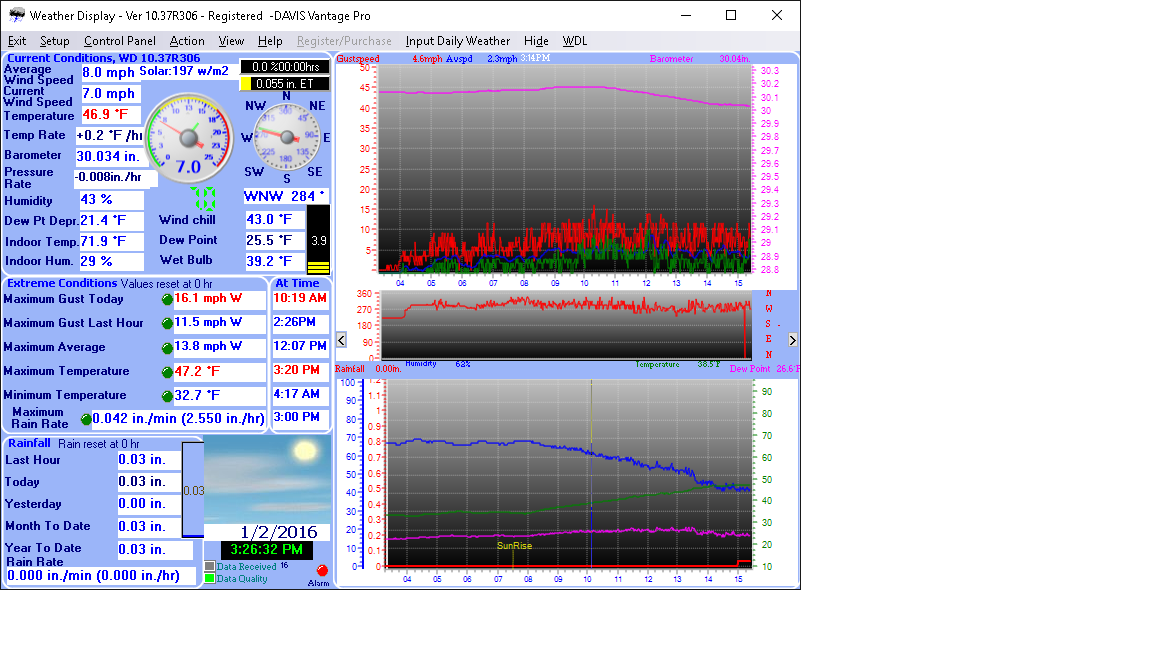Image resolution: width=1152 pixels, height=648 pixels.
Task: Click the green LED next to Maximum Gust Today
Action: coord(167,299)
